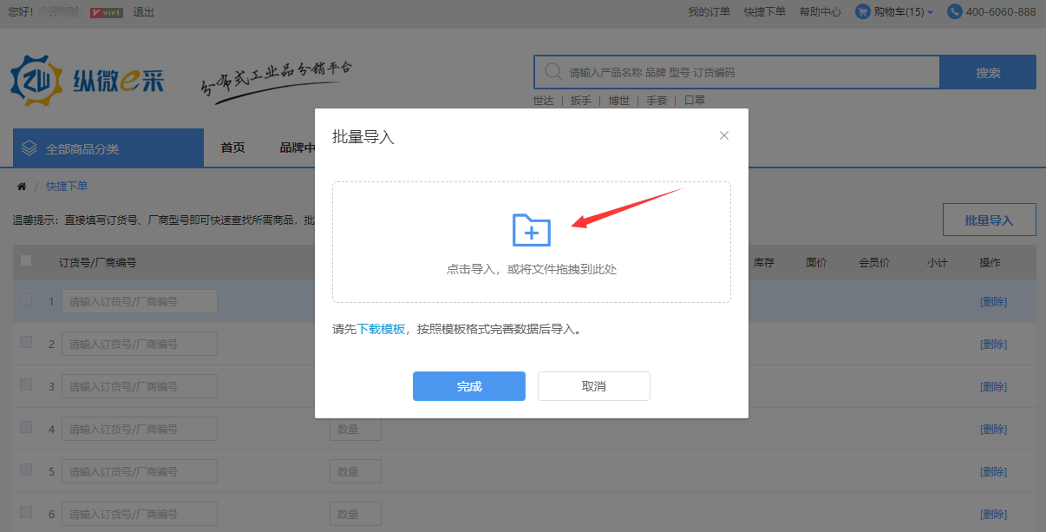Click the 纵微e采 gear logo
Image resolution: width=1046 pixels, height=532 pixels.
click(36, 81)
